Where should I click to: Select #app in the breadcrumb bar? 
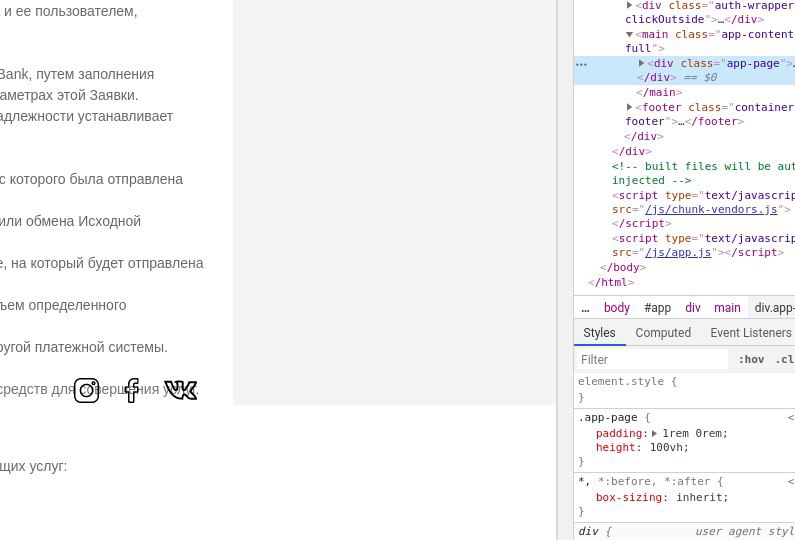(x=658, y=308)
